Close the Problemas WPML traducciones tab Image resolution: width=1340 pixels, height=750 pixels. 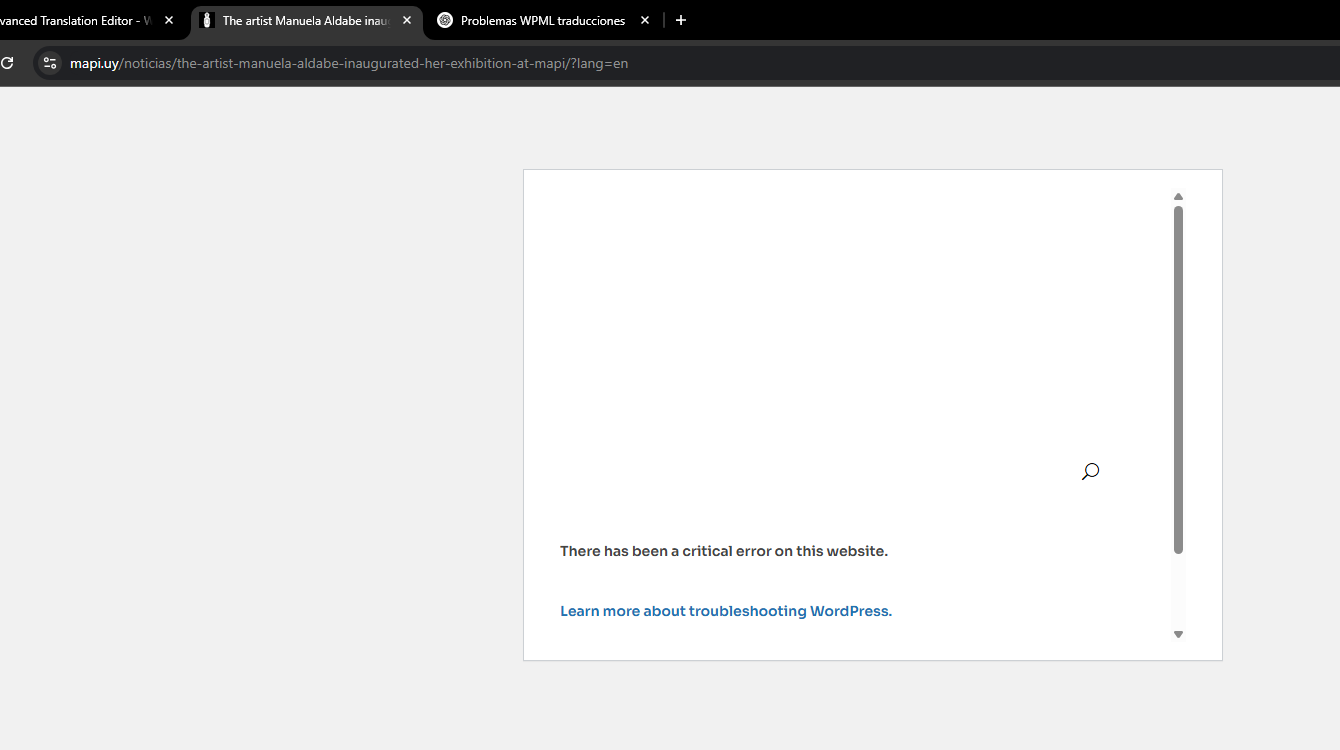645,20
